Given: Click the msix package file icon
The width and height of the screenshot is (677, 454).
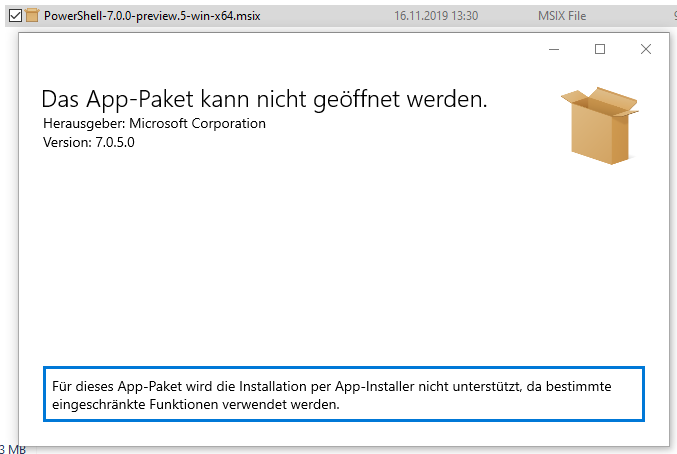Looking at the screenshot, I should coord(32,16).
